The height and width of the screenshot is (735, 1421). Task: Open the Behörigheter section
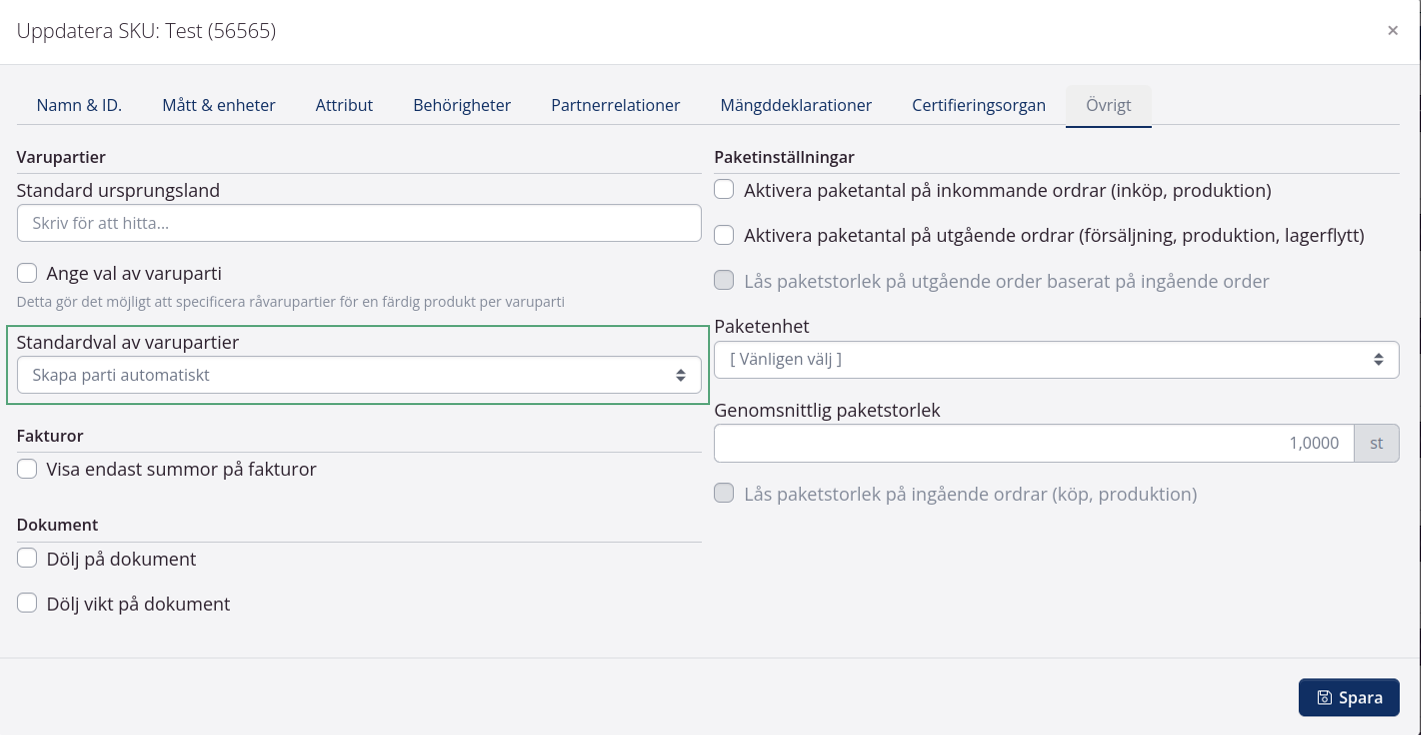461,104
